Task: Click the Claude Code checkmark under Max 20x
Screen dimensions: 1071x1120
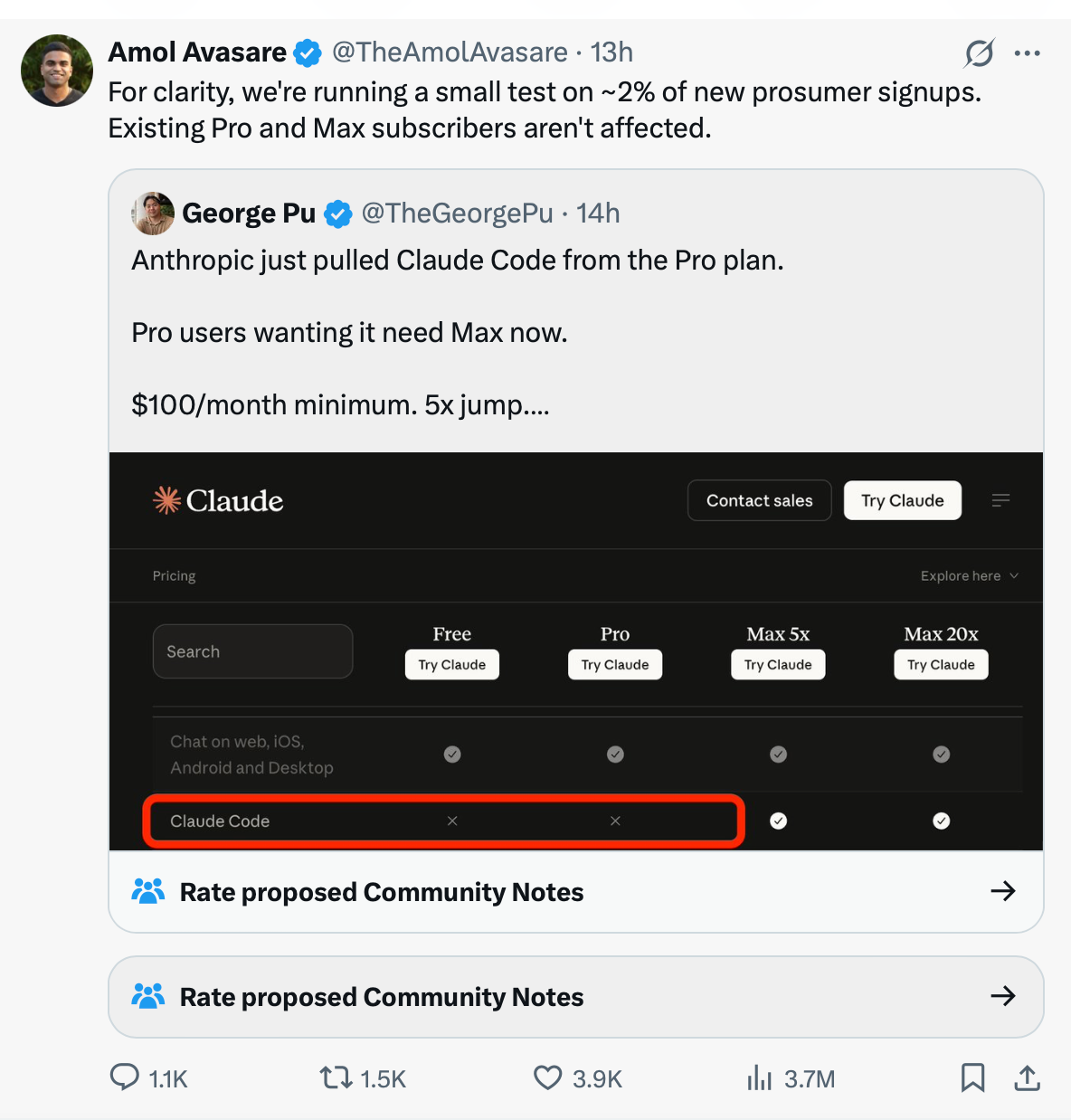Action: pyautogui.click(x=941, y=821)
